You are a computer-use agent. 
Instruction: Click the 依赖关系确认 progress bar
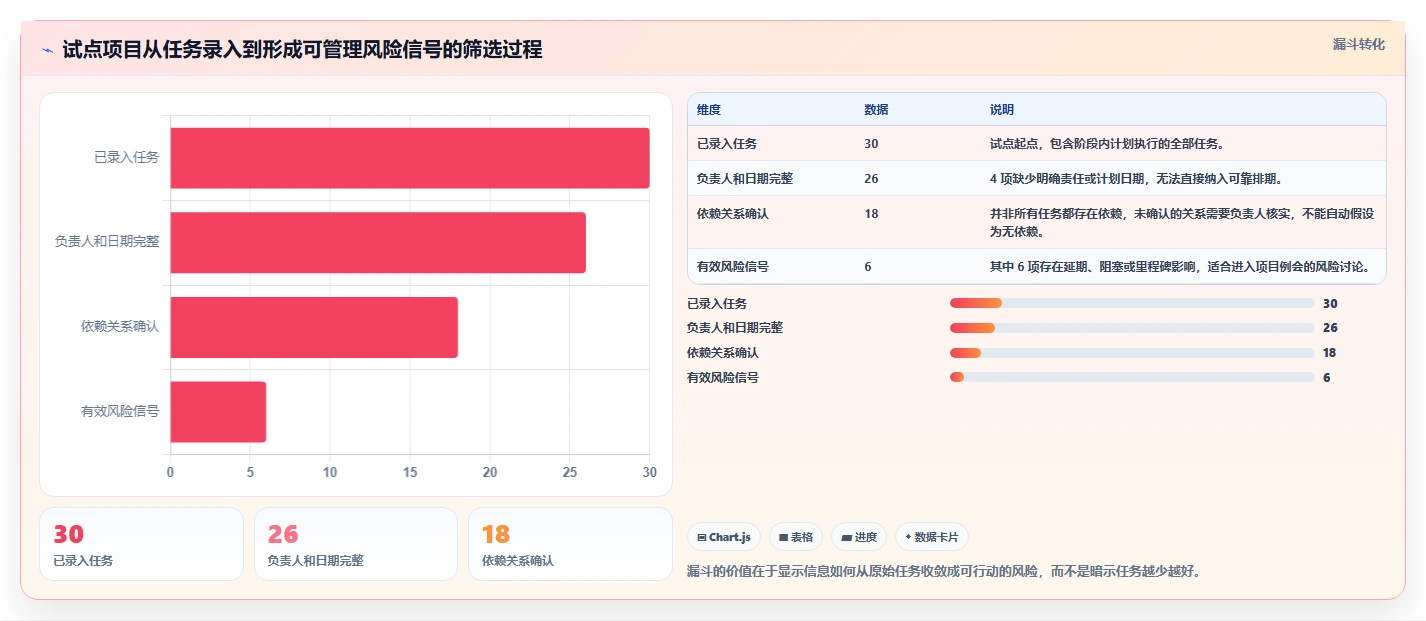coord(1132,353)
